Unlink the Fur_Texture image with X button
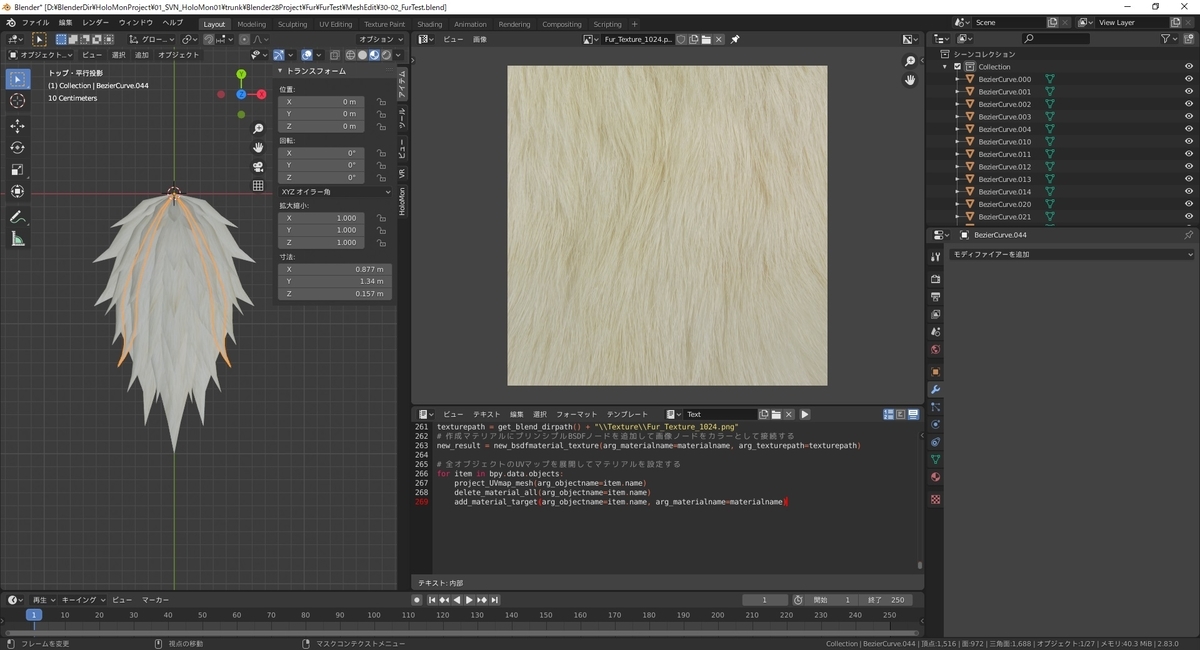The width and height of the screenshot is (1200, 650). point(720,39)
